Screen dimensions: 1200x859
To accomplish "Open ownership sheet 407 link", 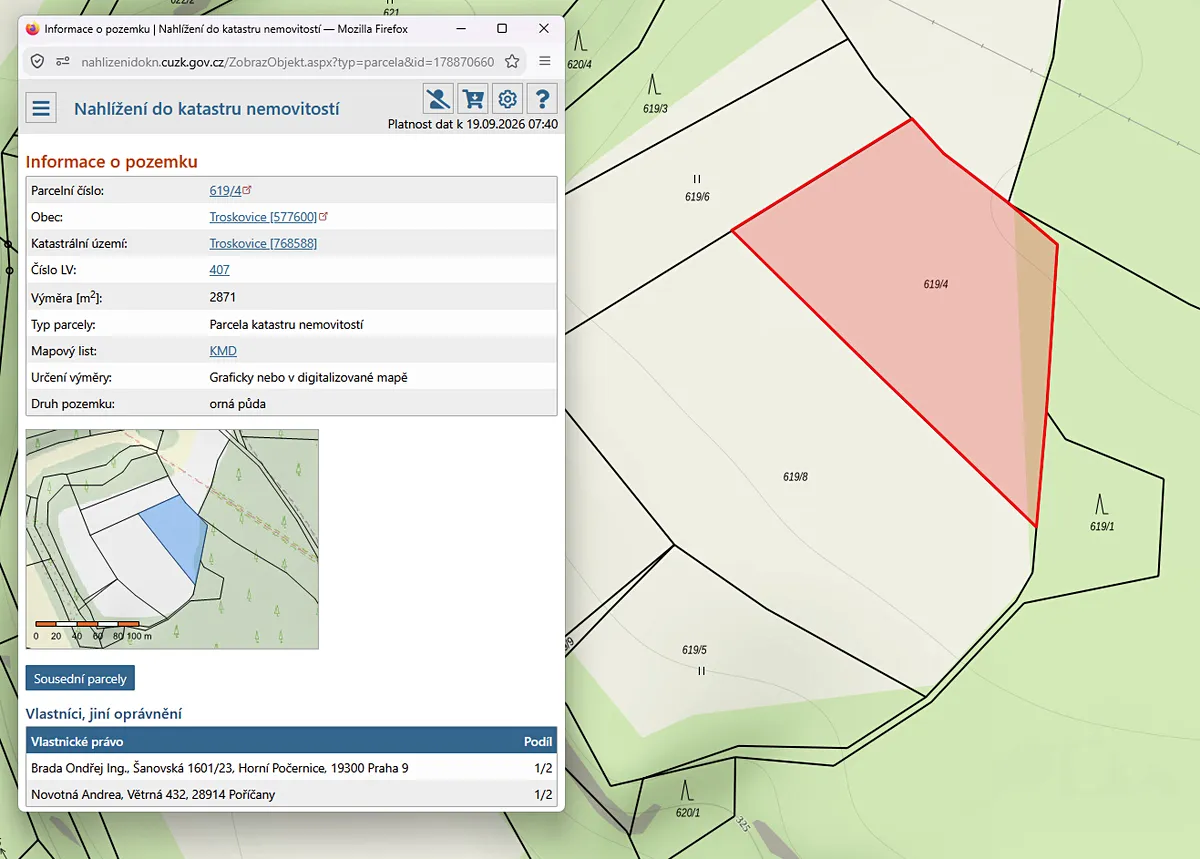I will 219,270.
